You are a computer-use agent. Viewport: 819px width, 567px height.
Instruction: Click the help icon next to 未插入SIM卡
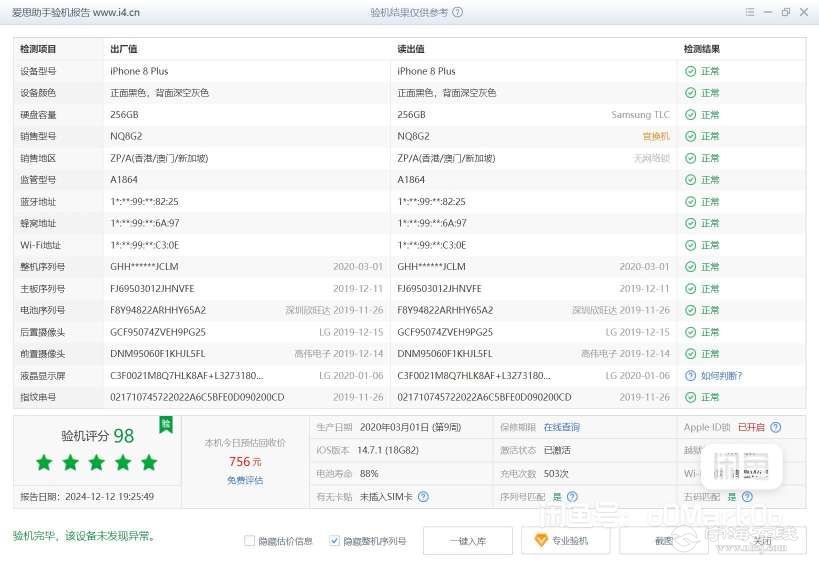[424, 497]
